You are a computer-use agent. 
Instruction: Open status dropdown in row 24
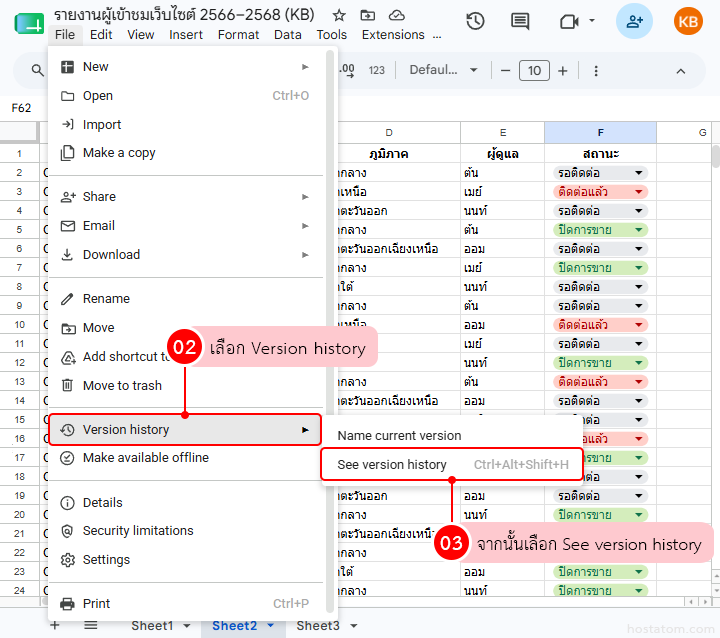pos(638,591)
